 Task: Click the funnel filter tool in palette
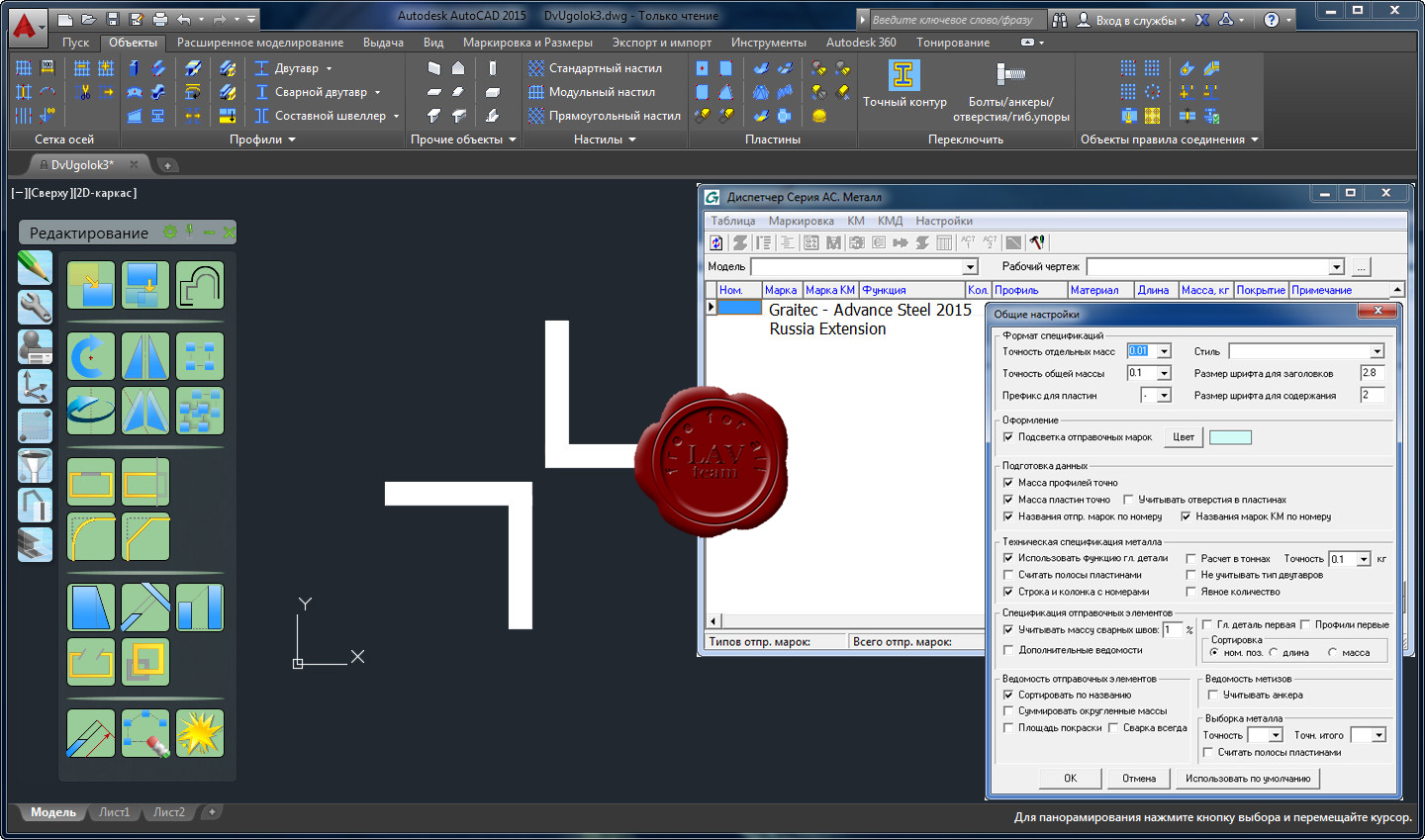[x=35, y=466]
